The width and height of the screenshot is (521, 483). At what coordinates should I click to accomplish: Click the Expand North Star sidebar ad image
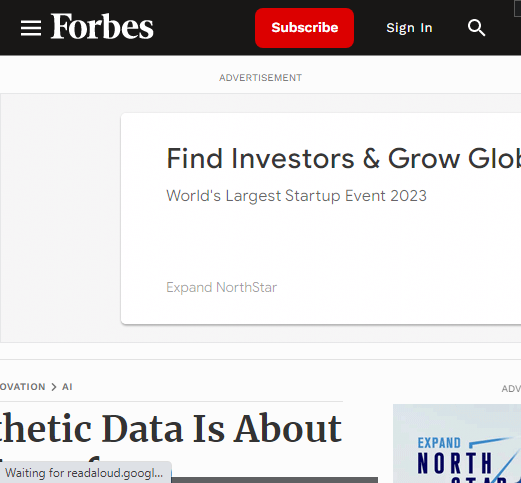(457, 444)
